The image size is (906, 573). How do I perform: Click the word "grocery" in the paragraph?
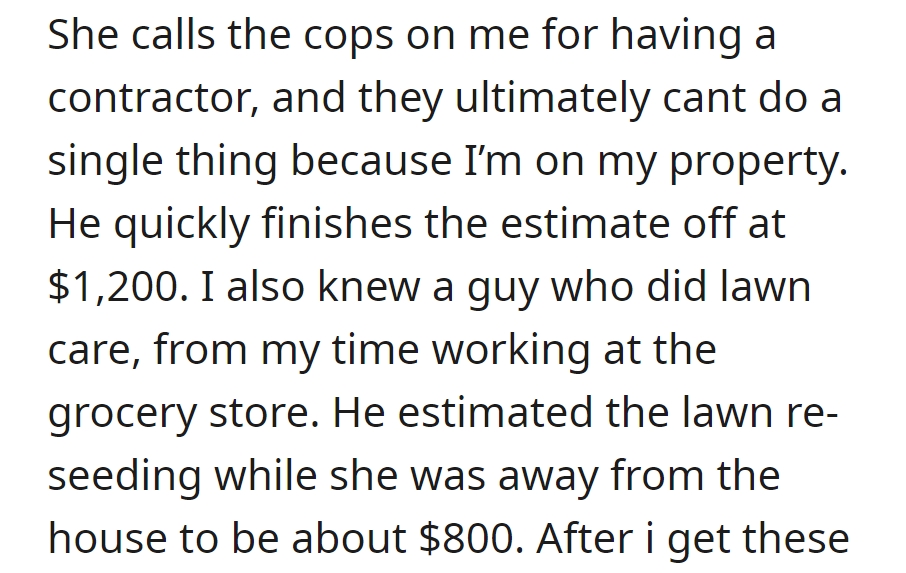tap(121, 416)
